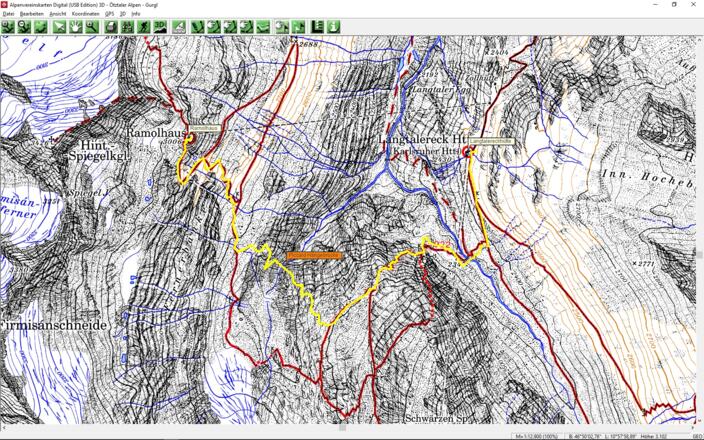This screenshot has width=704, height=440.
Task: Activate the hand pan tool
Action: click(76, 27)
